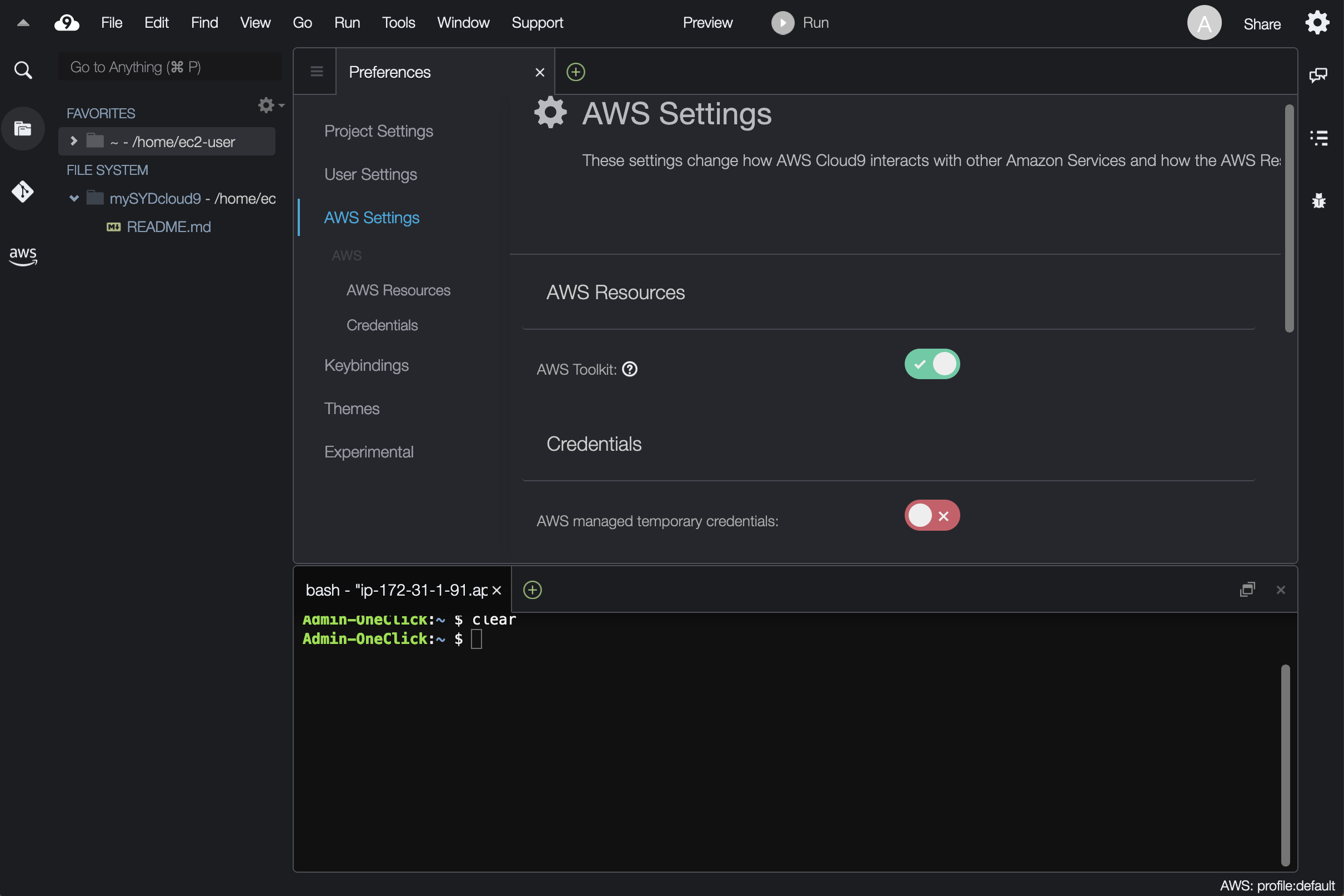Screen dimensions: 1344x896
Task: Open the Source Control git icon
Action: 23,192
